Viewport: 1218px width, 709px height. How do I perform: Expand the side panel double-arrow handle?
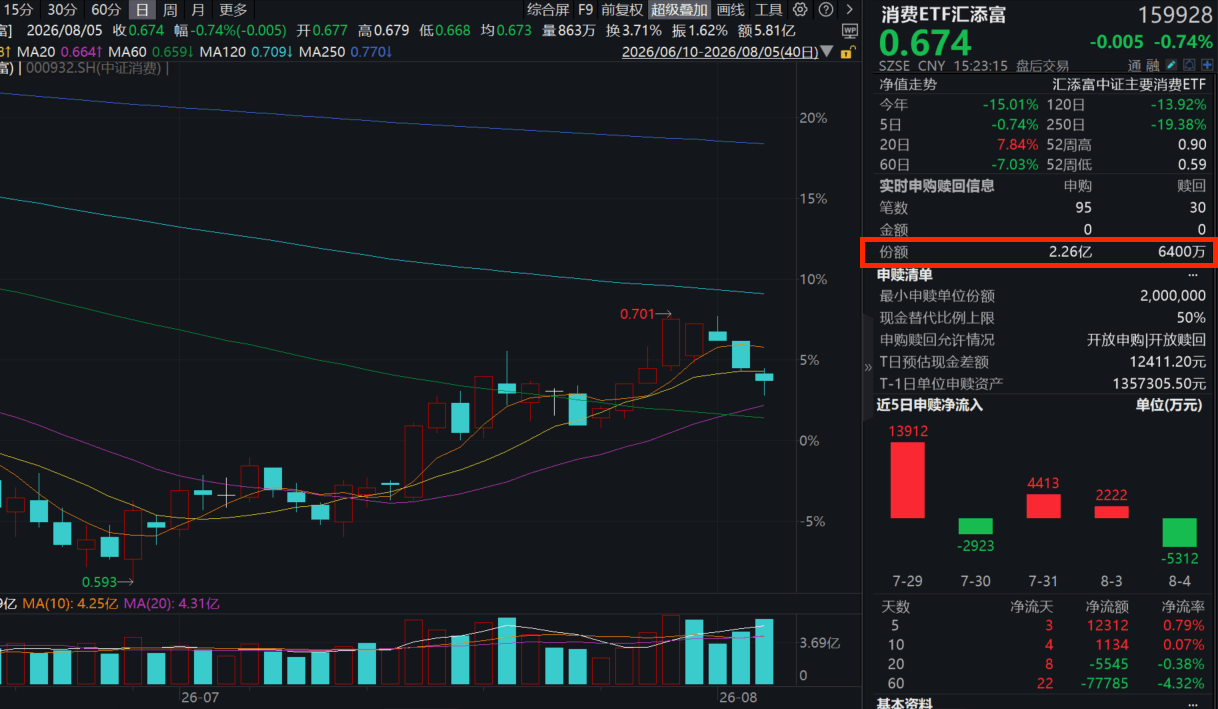tap(868, 367)
